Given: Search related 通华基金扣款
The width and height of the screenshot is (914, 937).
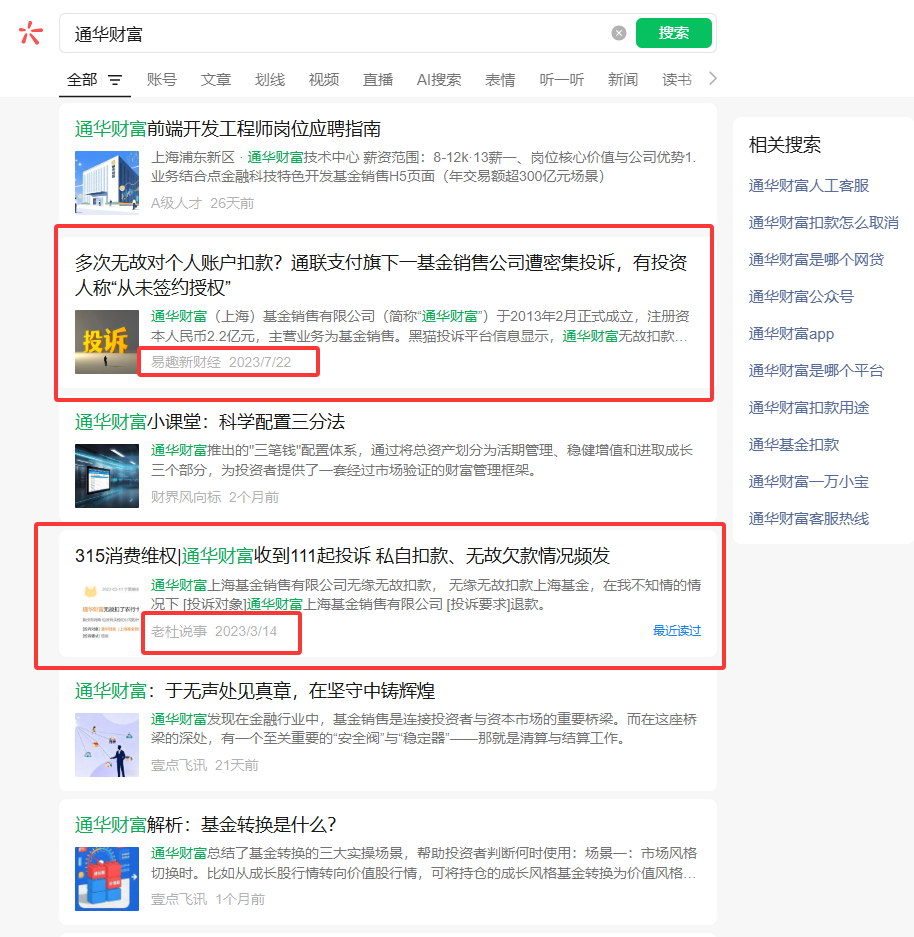Looking at the screenshot, I should 794,445.
